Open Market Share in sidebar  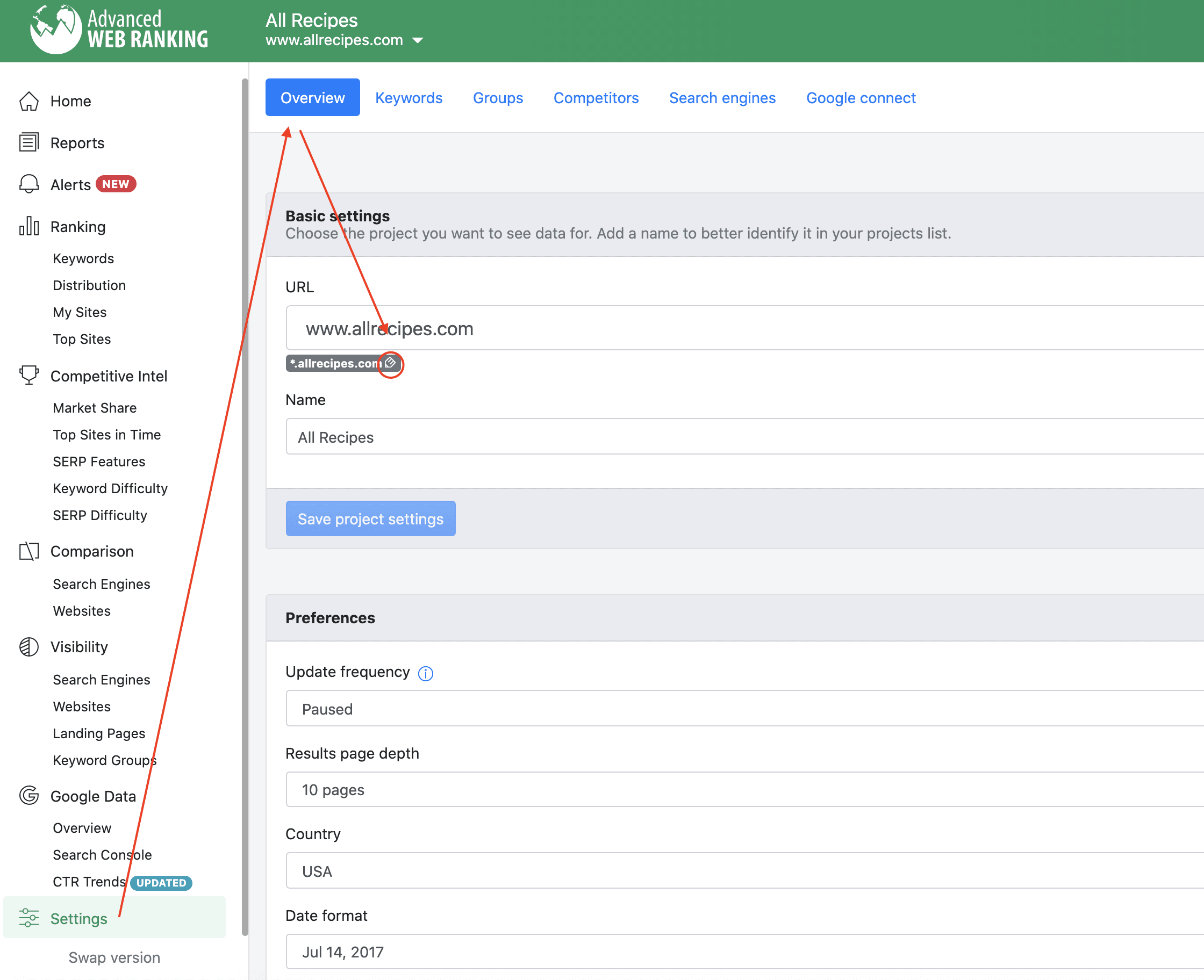(x=95, y=408)
